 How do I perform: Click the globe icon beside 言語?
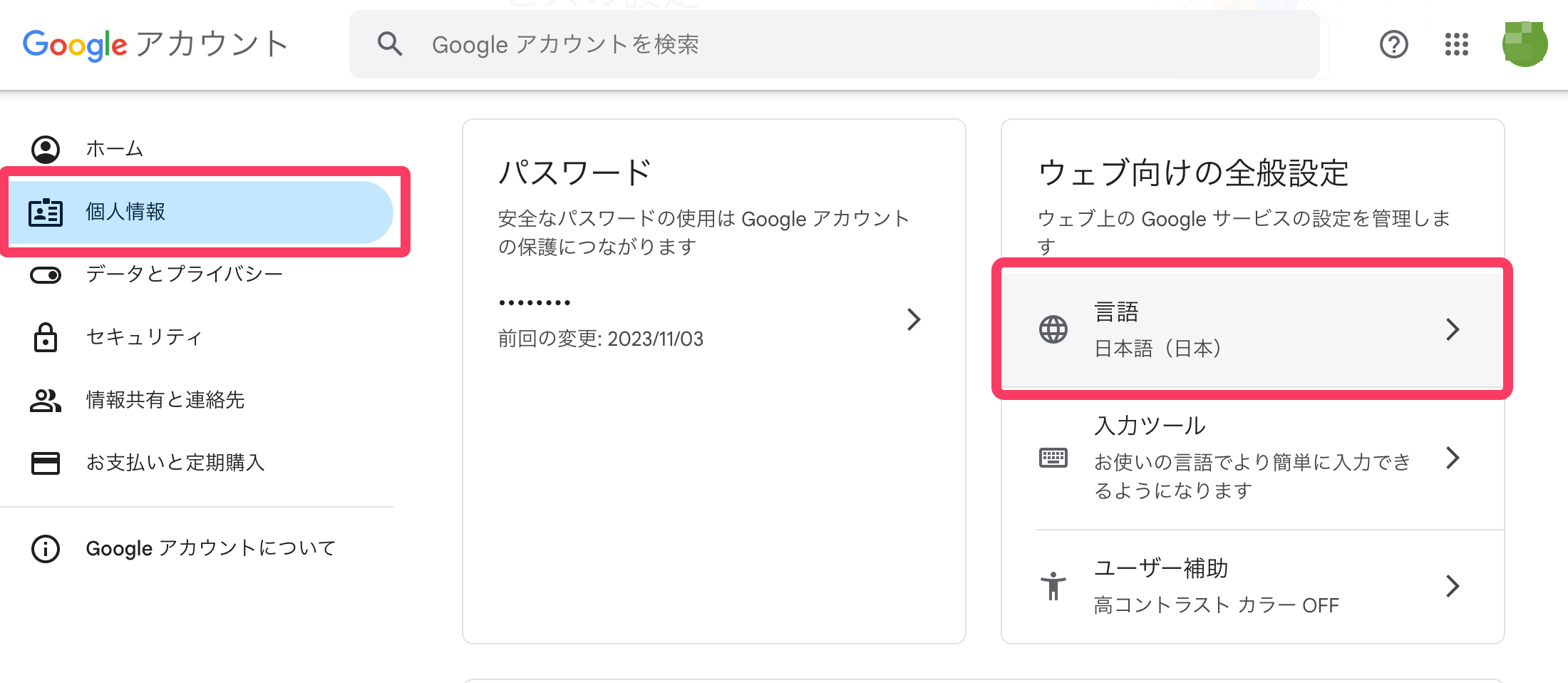tap(1053, 329)
